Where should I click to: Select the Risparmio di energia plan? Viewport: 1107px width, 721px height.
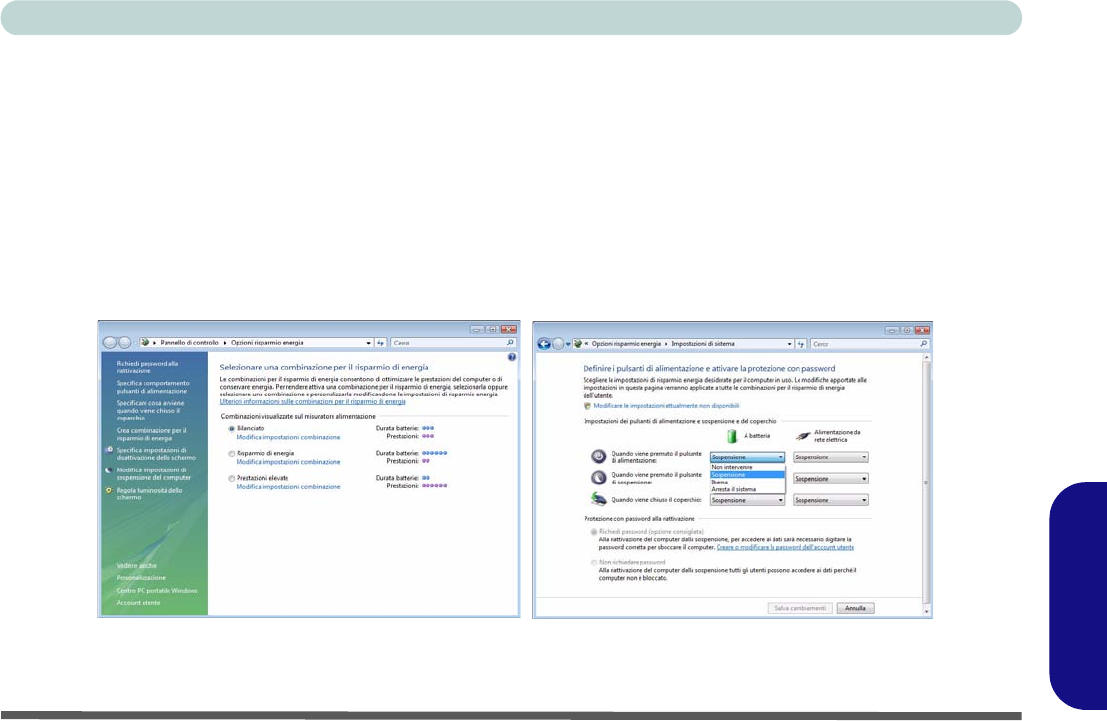pos(232,453)
